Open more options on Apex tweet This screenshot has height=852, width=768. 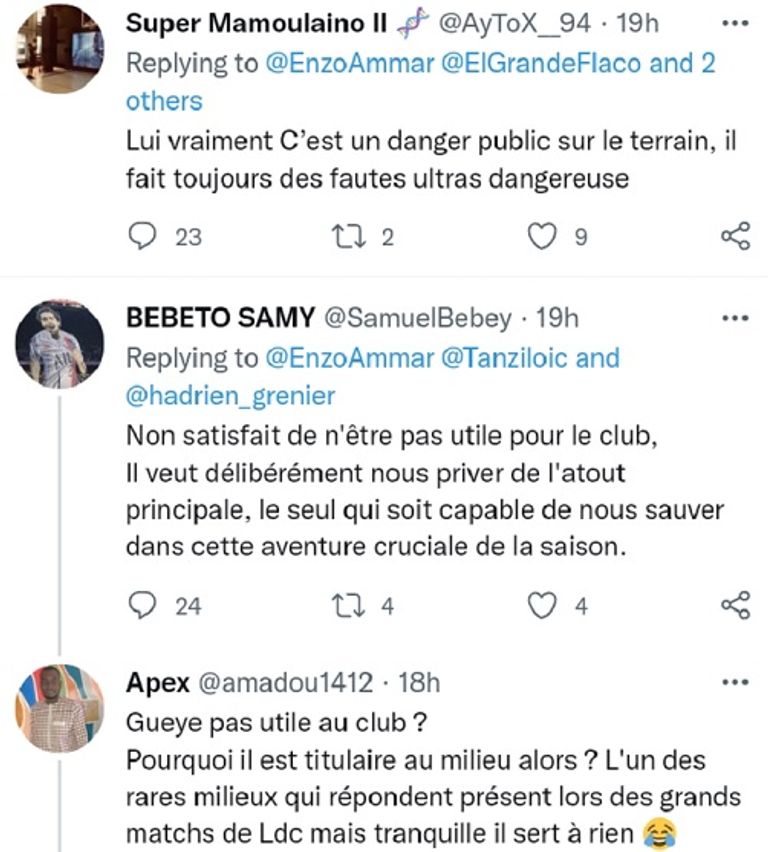pos(735,682)
